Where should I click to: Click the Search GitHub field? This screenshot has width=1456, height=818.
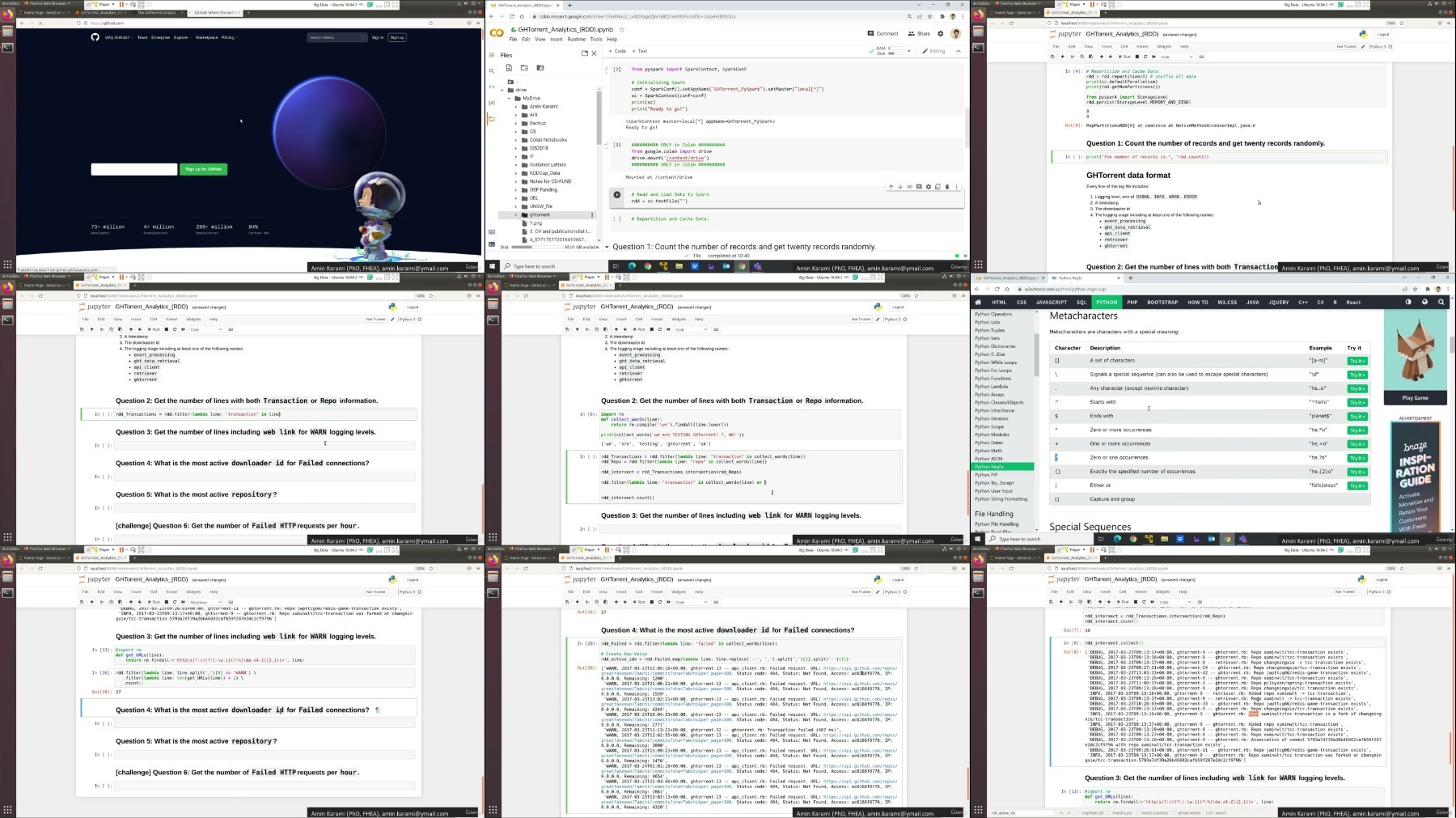(337, 37)
